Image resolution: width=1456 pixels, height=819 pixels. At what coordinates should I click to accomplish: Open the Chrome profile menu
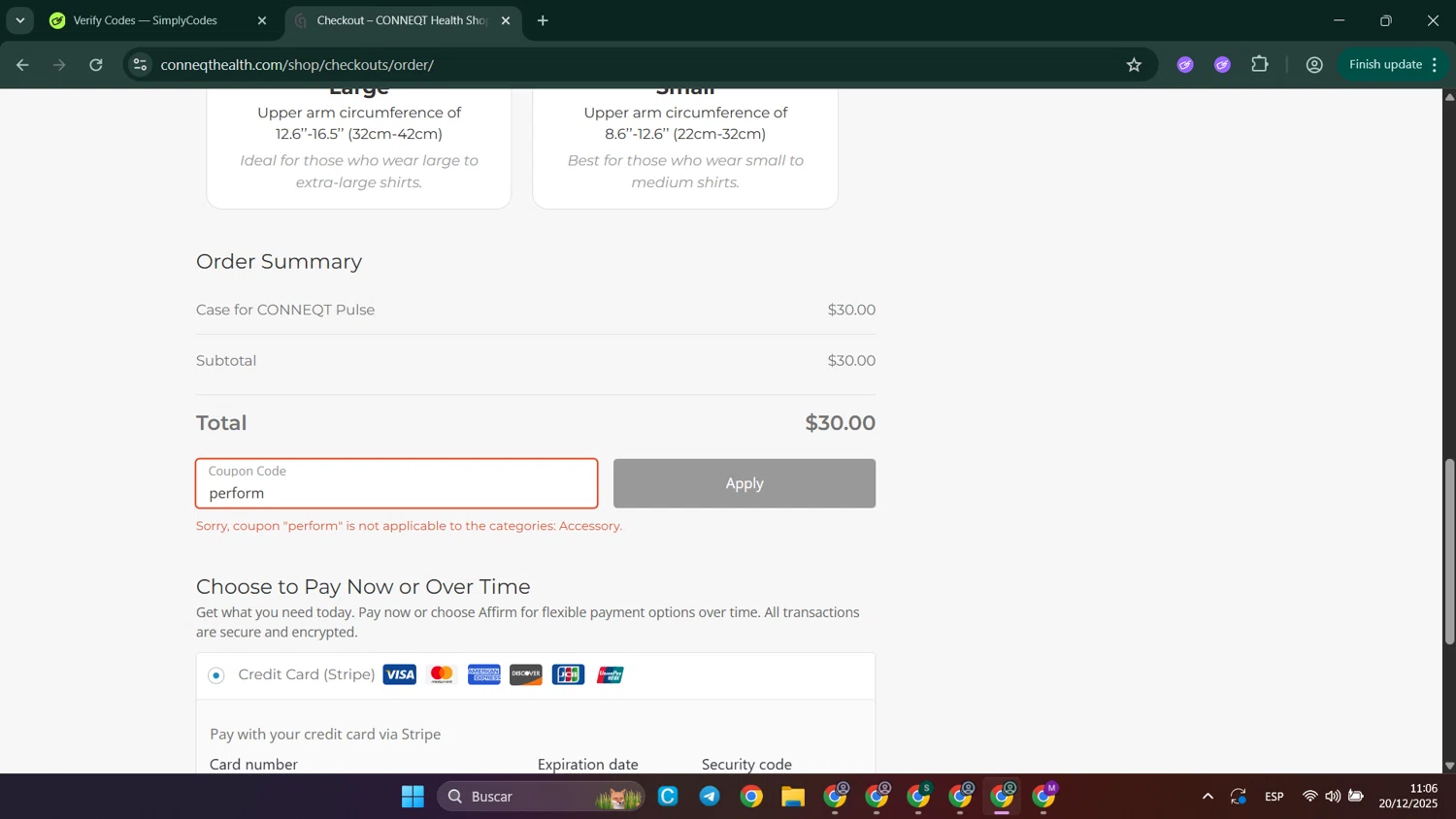[1314, 65]
